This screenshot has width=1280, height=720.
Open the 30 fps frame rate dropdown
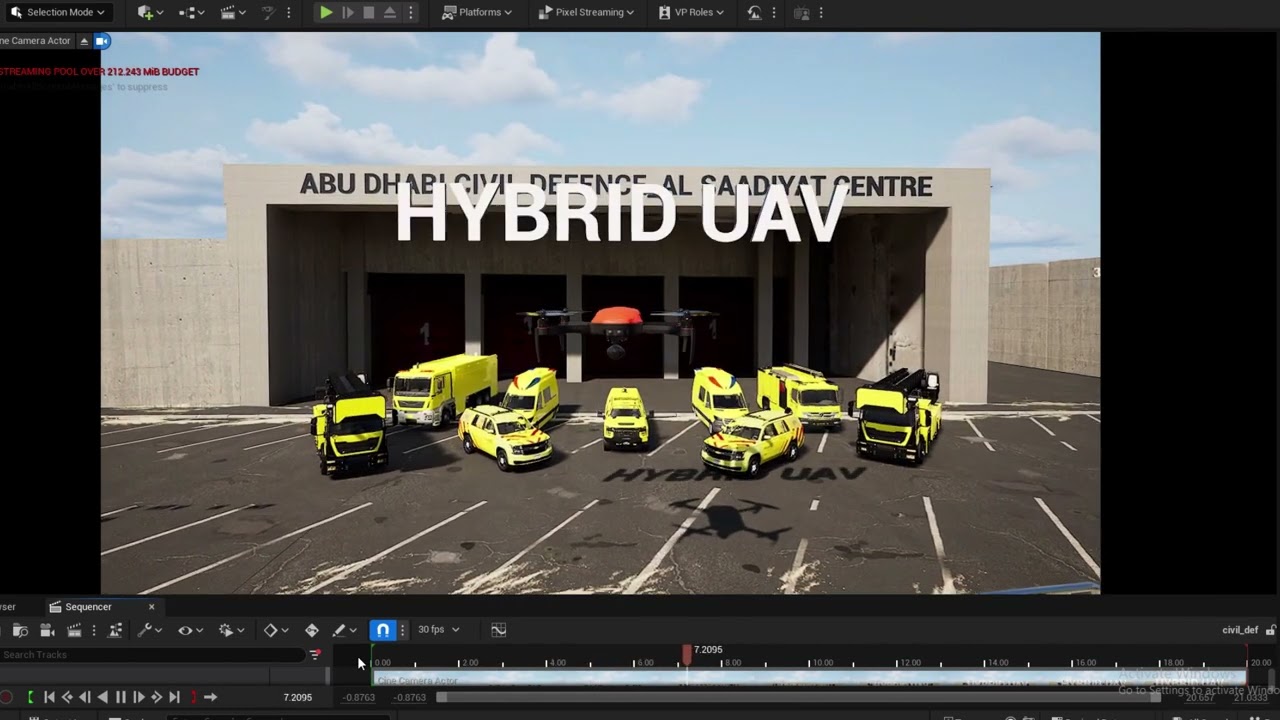439,630
